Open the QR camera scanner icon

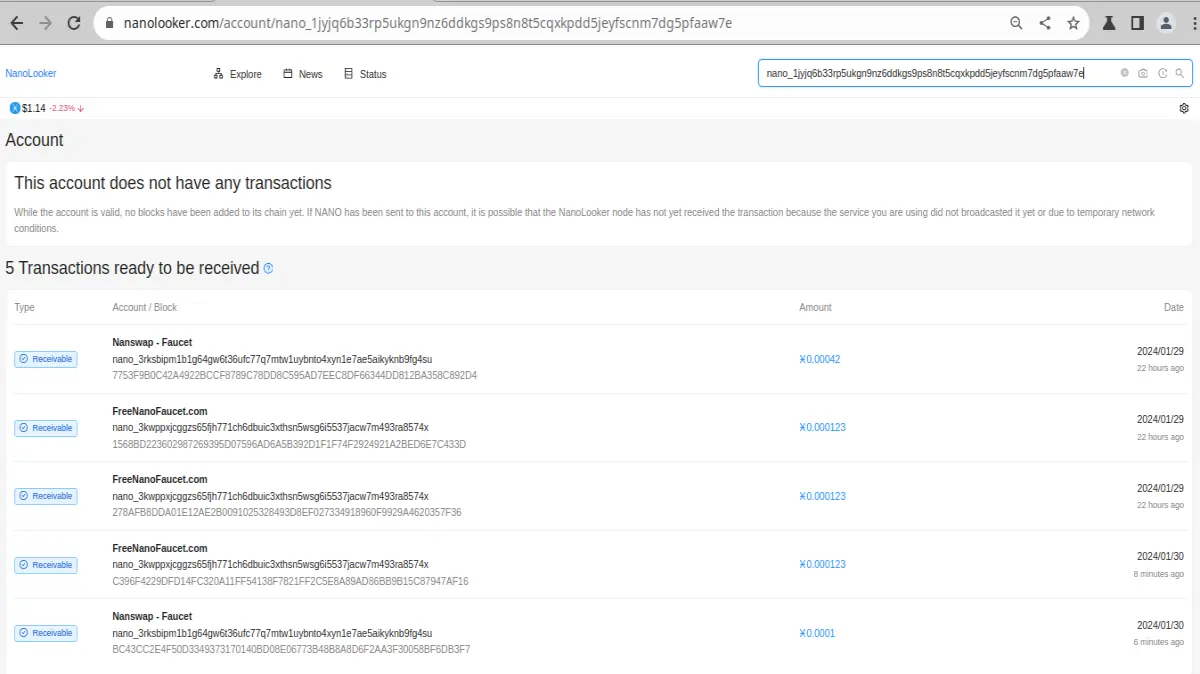(x=1143, y=73)
